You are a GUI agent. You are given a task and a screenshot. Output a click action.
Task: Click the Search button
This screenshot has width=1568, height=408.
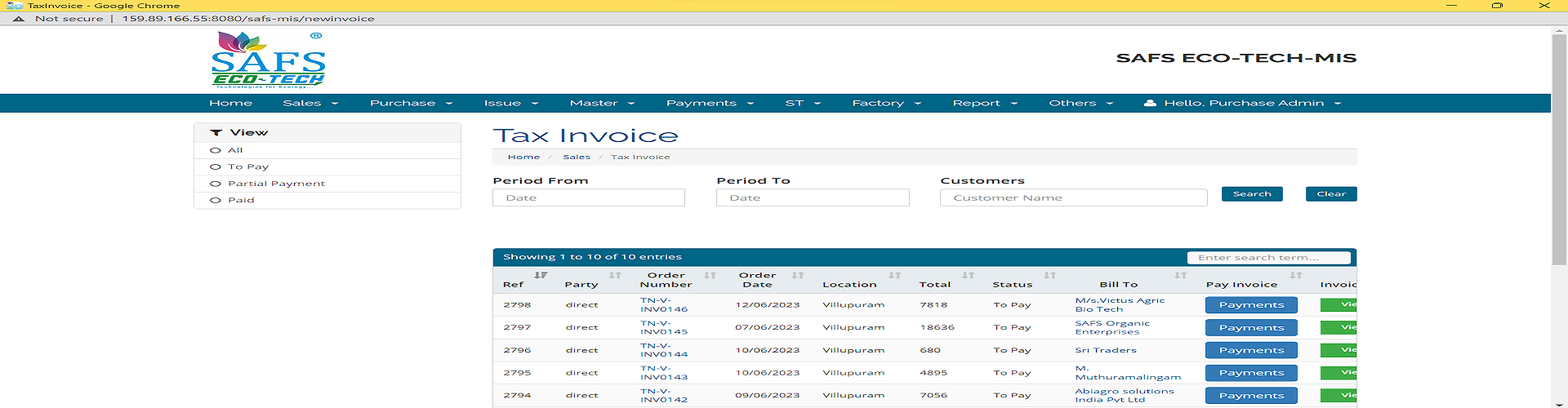[1252, 194]
